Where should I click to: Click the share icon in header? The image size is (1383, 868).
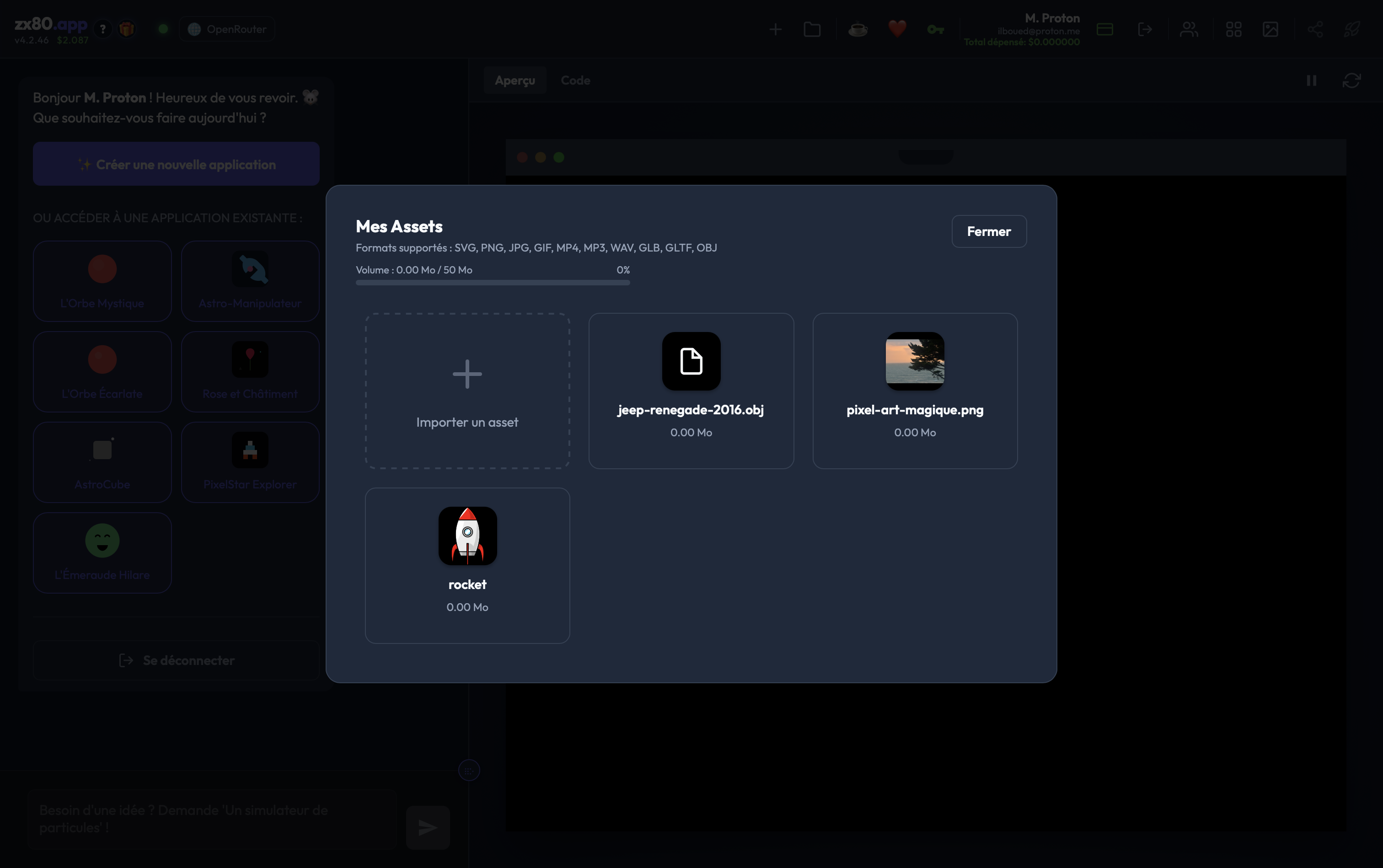point(1315,29)
